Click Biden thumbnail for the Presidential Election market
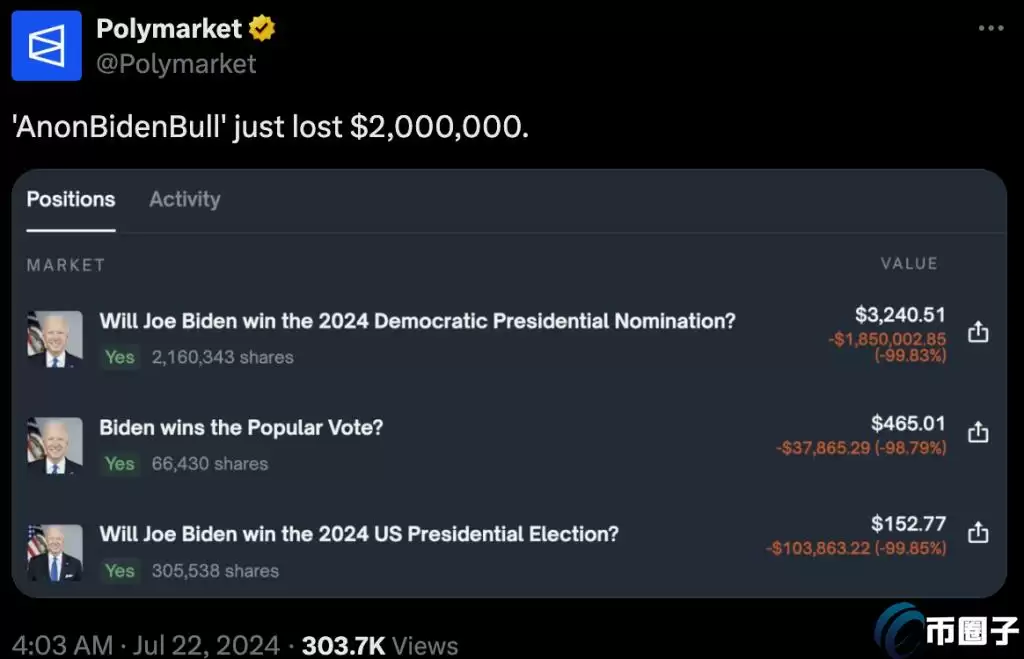The image size is (1024, 659). 55,552
